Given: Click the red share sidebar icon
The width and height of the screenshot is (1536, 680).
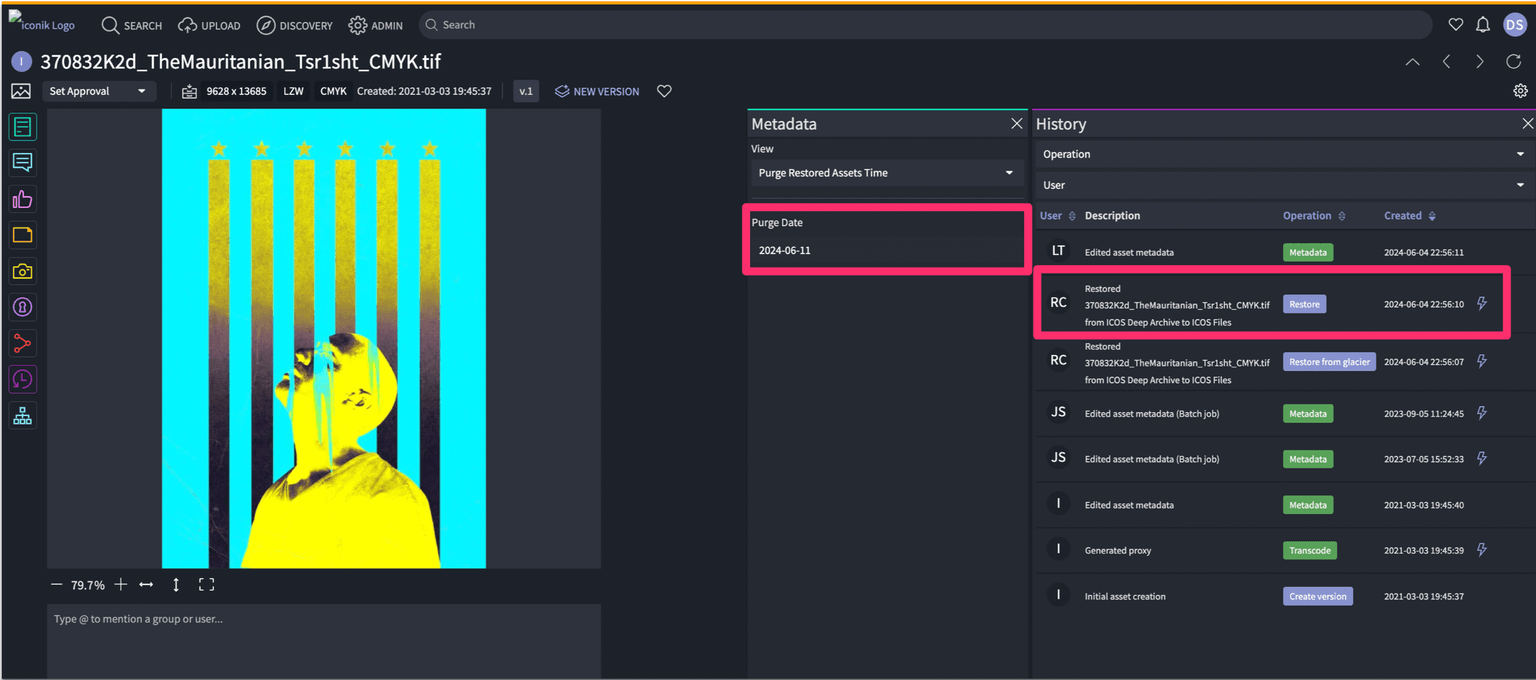Looking at the screenshot, I should (x=22, y=343).
